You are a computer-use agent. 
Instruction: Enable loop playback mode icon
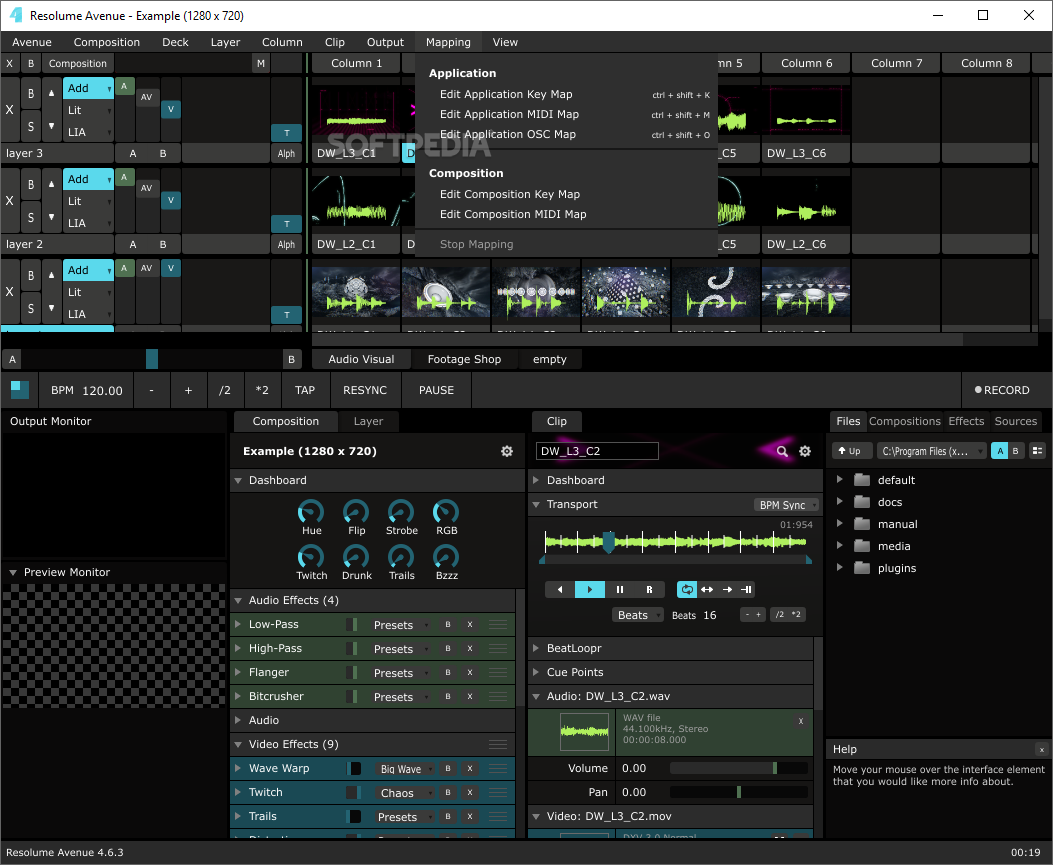(686, 590)
